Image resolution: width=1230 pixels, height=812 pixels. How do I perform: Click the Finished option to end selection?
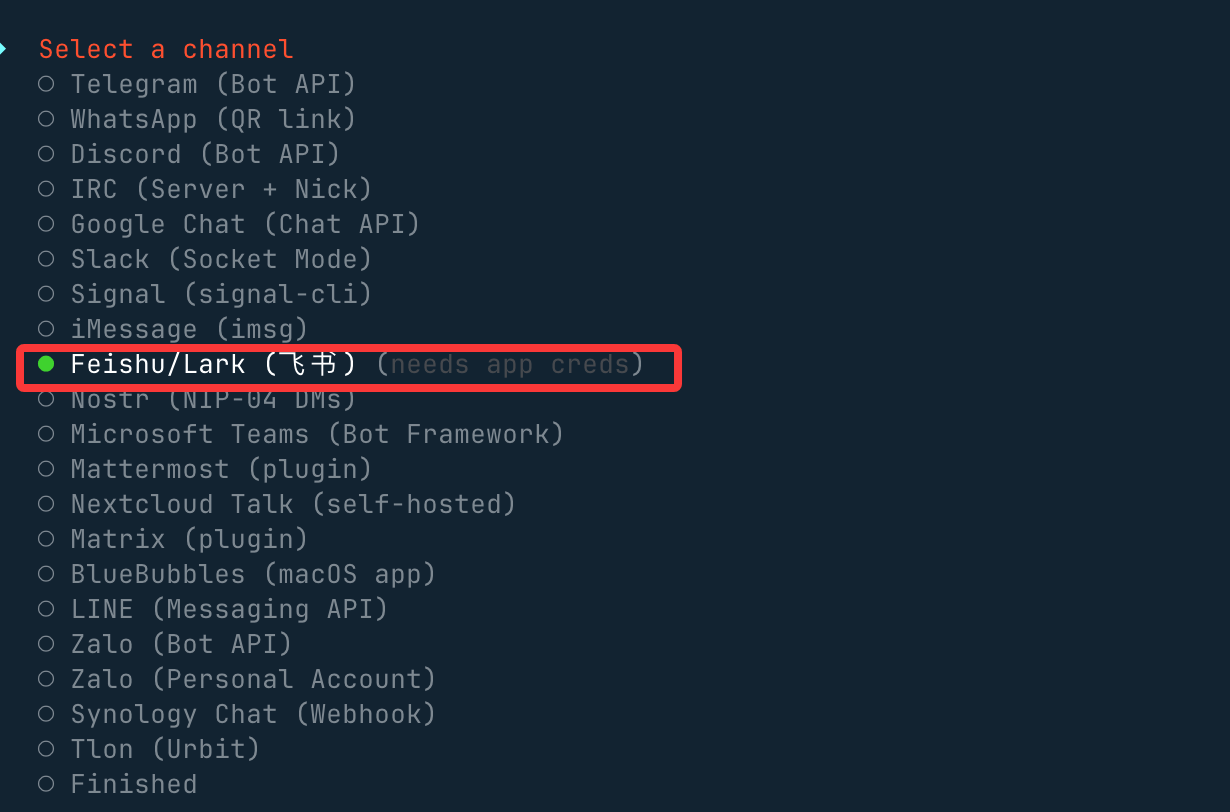[x=46, y=784]
